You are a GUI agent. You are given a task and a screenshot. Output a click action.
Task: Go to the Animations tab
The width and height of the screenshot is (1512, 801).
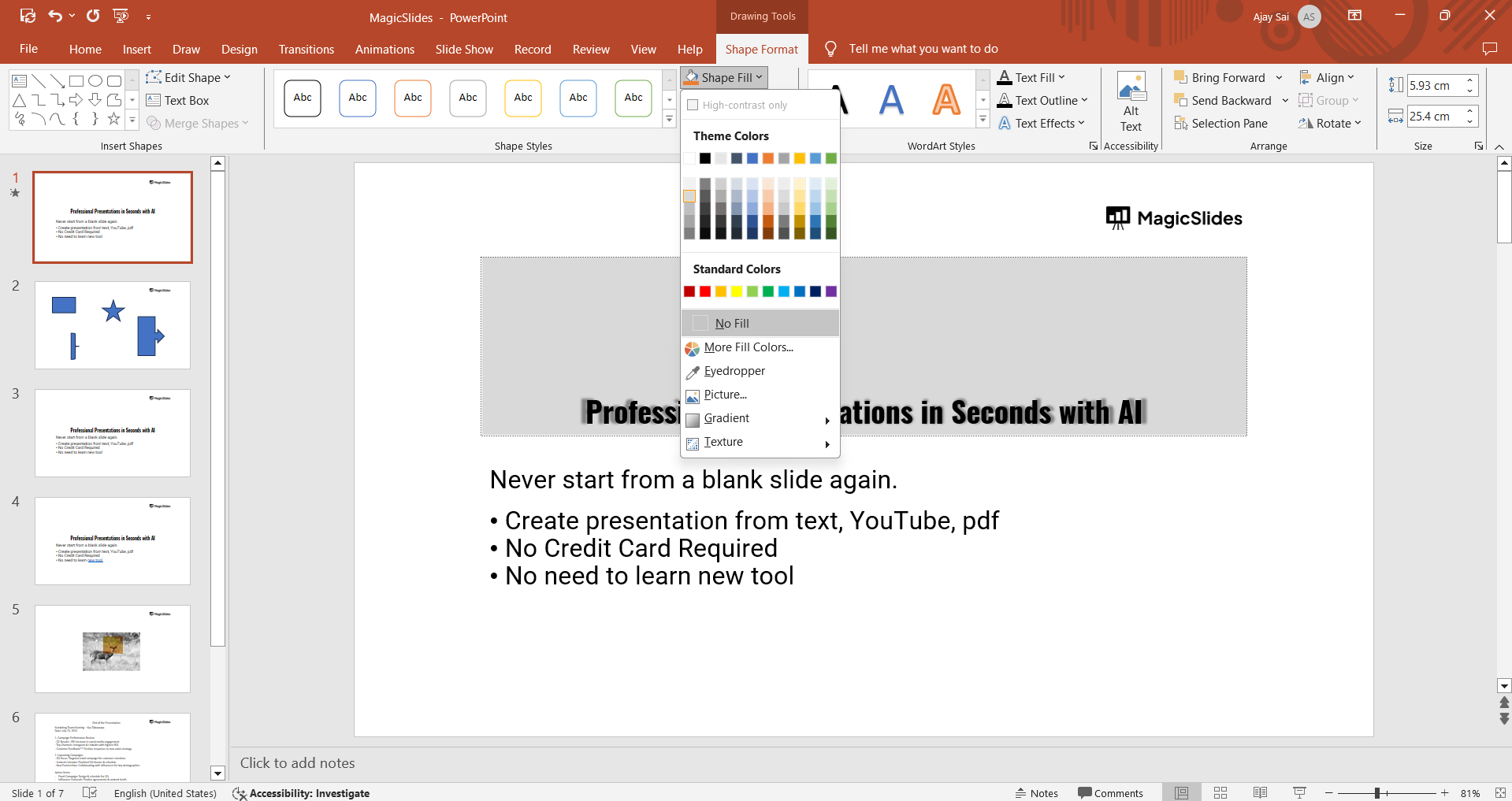385,49
